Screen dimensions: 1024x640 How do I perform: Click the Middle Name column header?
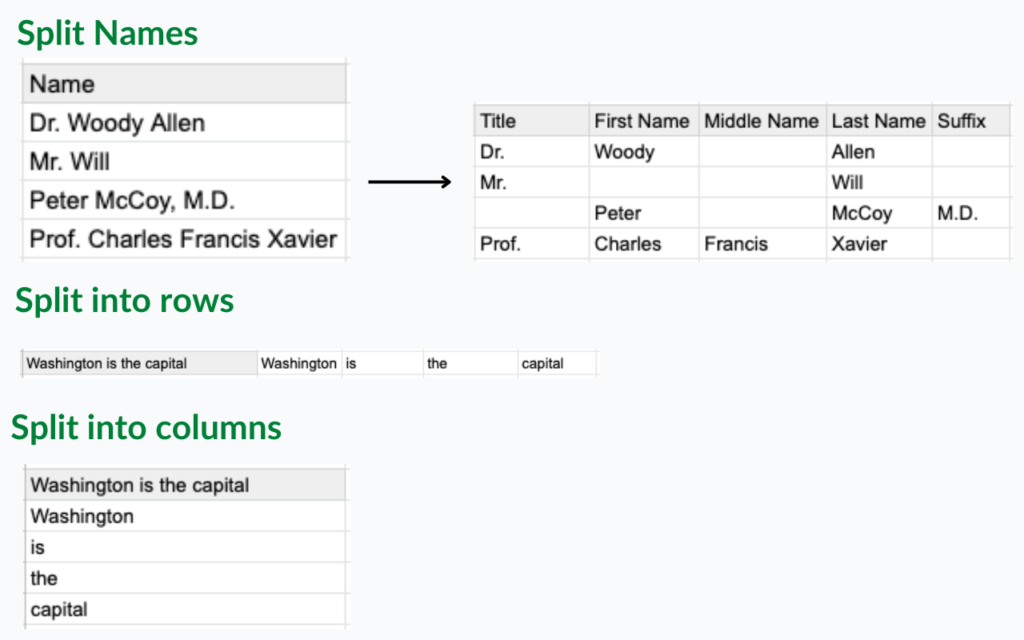coord(763,121)
